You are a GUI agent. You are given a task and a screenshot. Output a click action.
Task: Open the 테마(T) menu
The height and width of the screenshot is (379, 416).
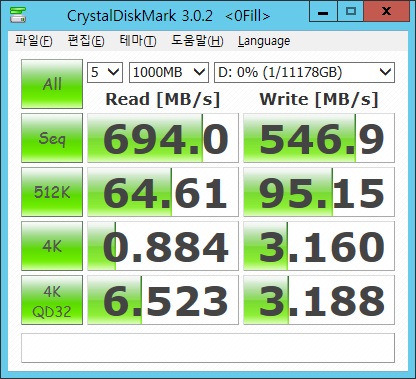tap(138, 41)
